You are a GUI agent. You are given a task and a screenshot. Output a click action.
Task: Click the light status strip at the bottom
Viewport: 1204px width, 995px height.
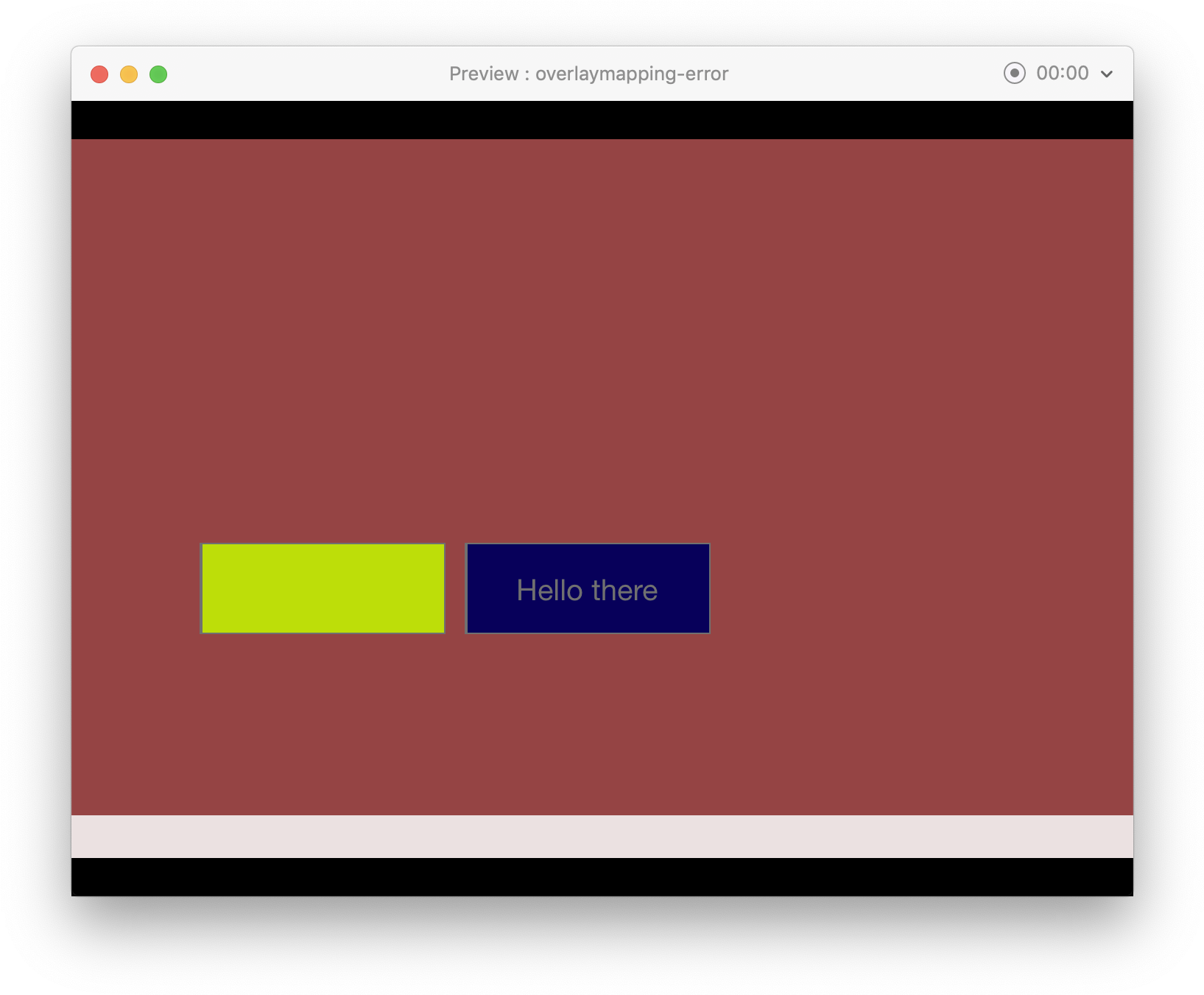click(x=602, y=836)
